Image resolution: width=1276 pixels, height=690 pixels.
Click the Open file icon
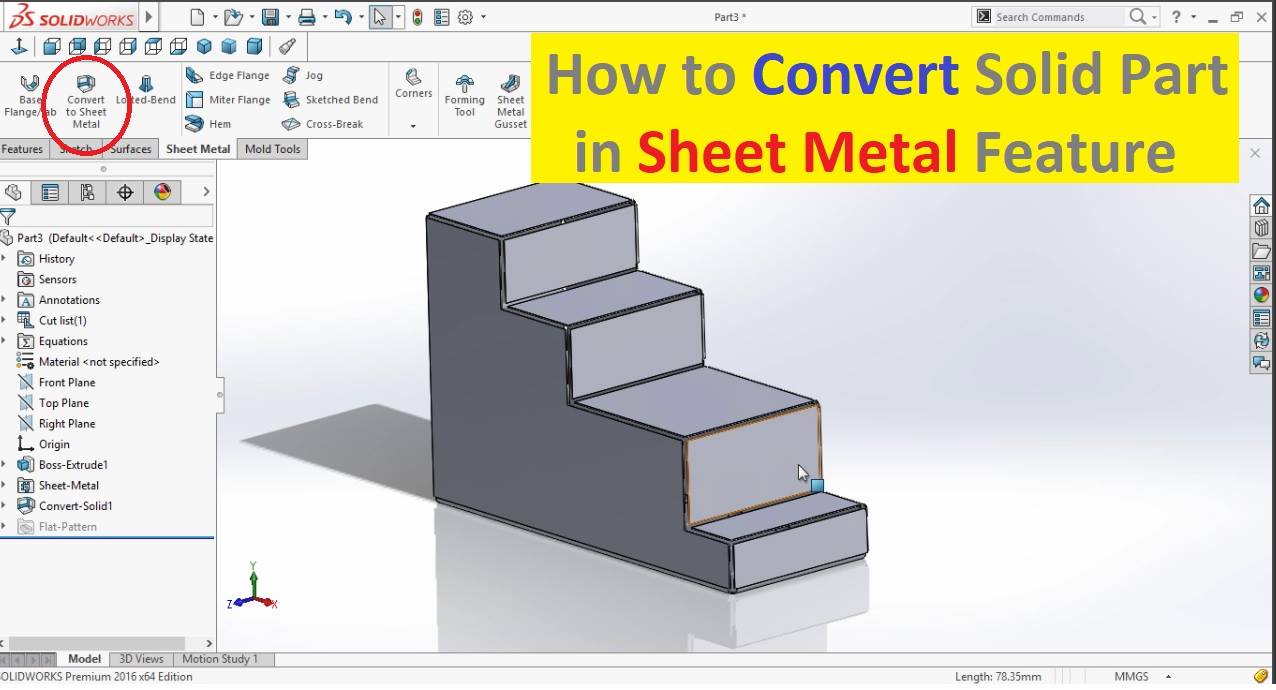(x=232, y=17)
